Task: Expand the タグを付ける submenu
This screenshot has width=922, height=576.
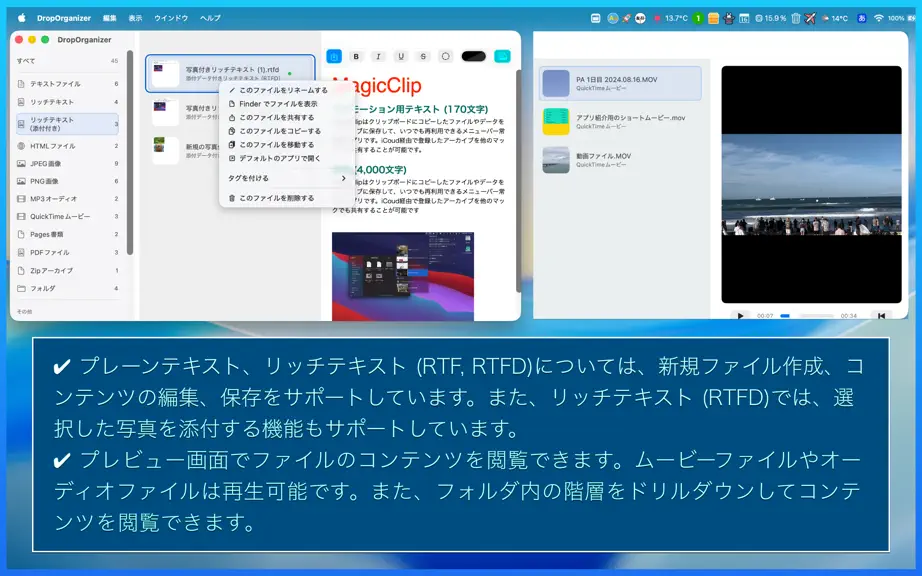Action: (x=286, y=178)
